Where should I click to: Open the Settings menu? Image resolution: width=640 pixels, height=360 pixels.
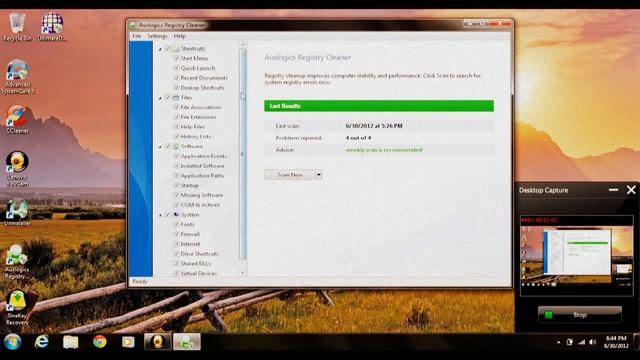tap(157, 36)
